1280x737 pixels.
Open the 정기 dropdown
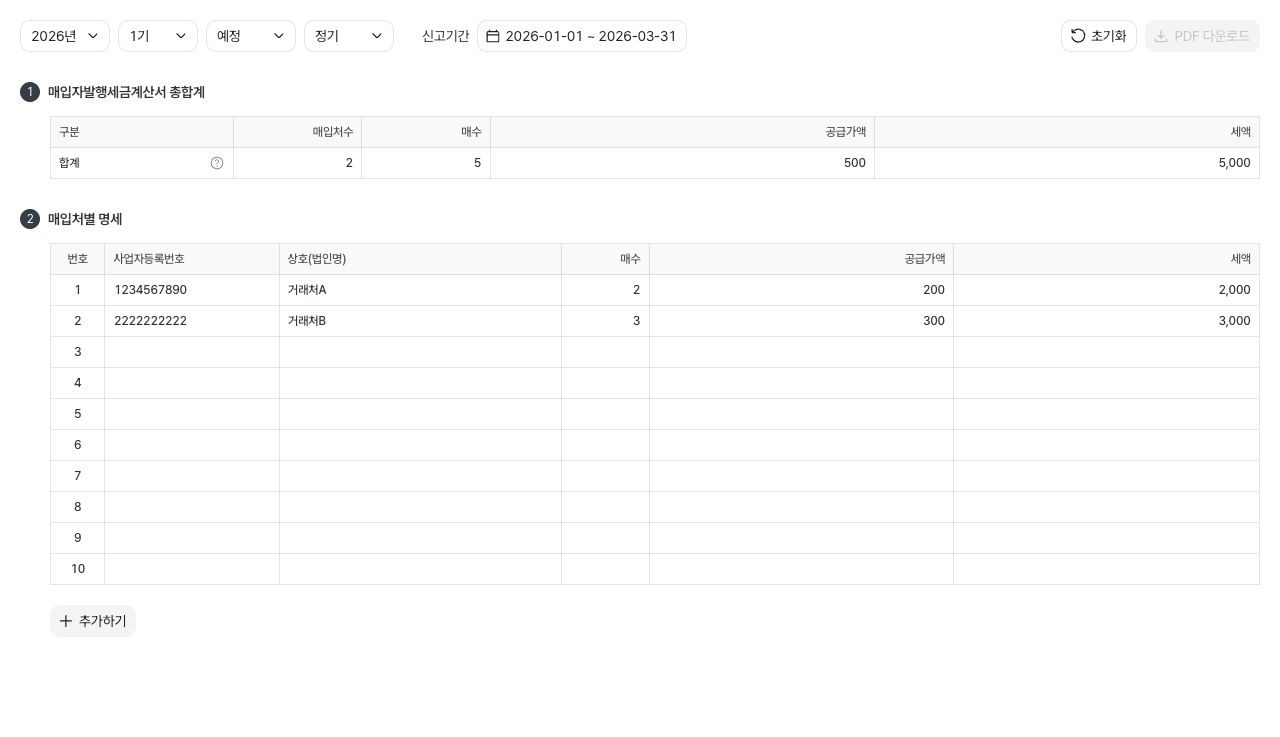pyautogui.click(x=349, y=36)
